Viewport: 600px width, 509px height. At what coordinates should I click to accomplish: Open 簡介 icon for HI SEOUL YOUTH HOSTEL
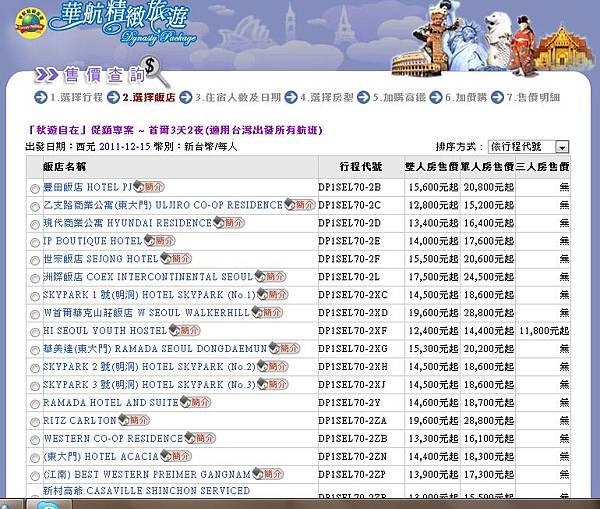(x=185, y=330)
